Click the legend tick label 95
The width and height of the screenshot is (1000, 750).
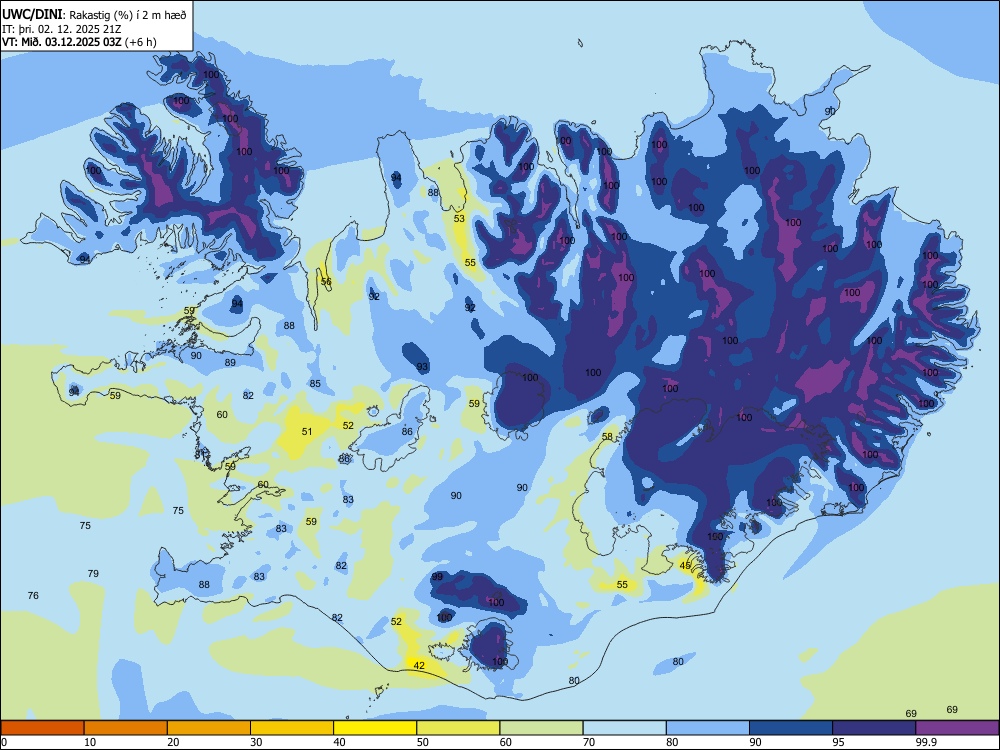tap(839, 742)
